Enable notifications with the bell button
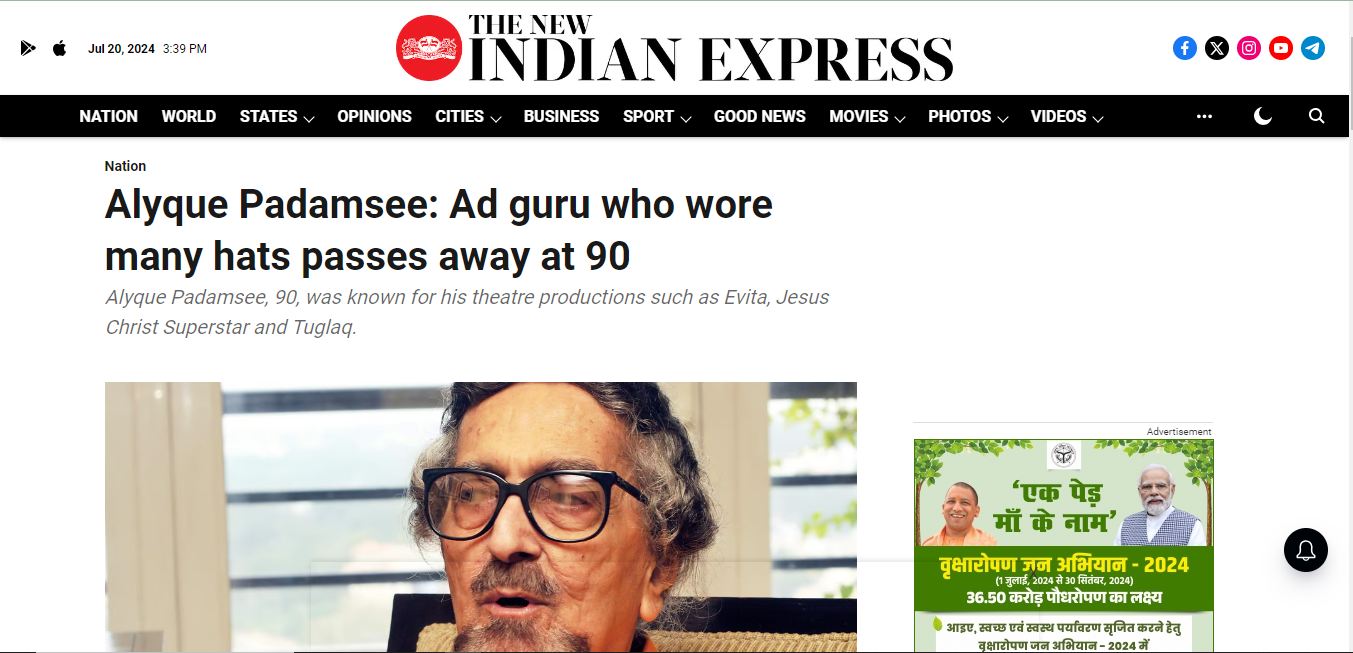The width and height of the screenshot is (1353, 653). click(1305, 550)
